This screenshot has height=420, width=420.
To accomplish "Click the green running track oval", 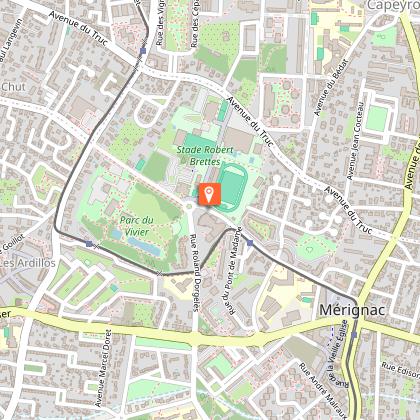I will coord(233,185).
